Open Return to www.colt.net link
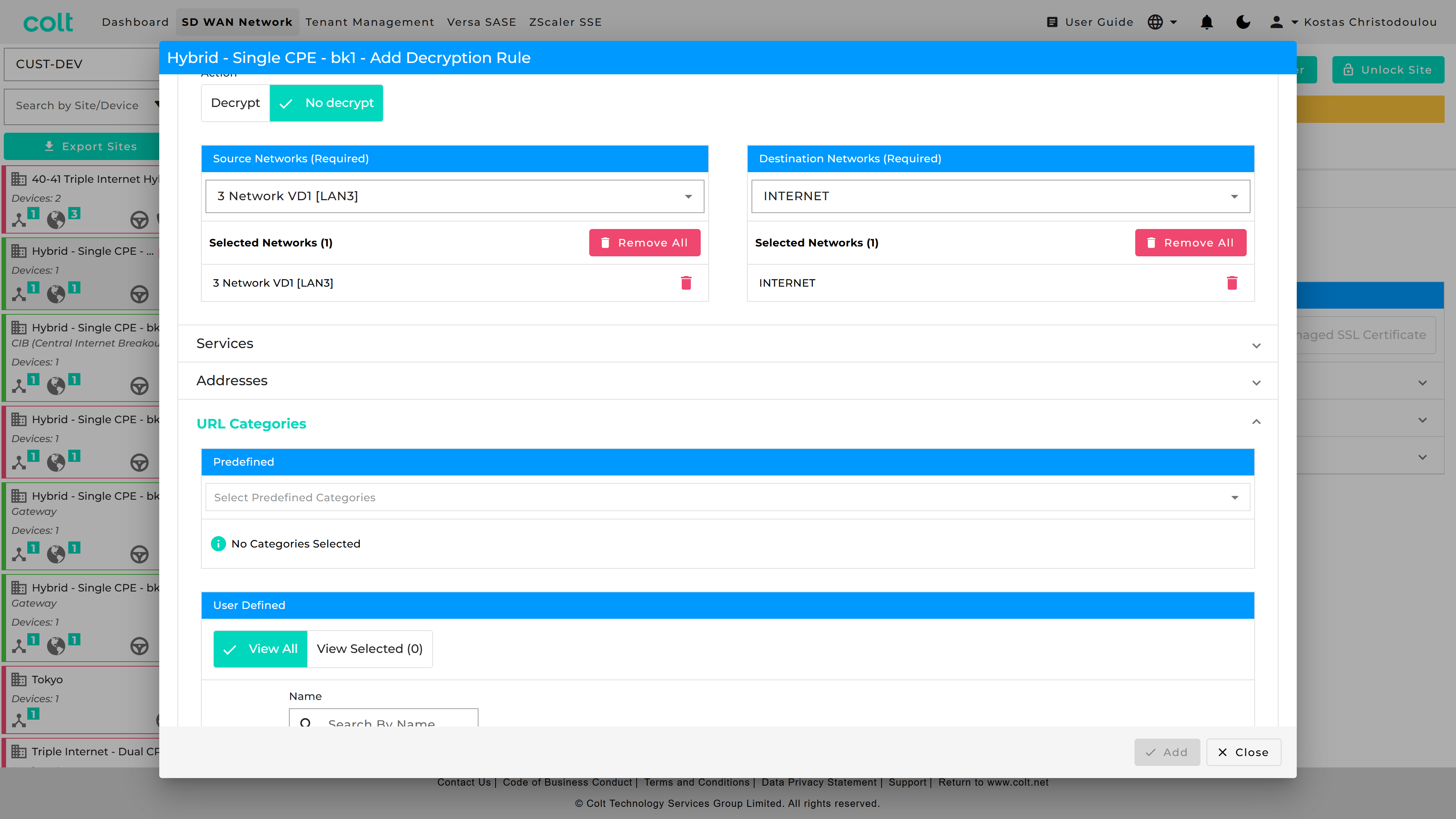 coord(993,782)
